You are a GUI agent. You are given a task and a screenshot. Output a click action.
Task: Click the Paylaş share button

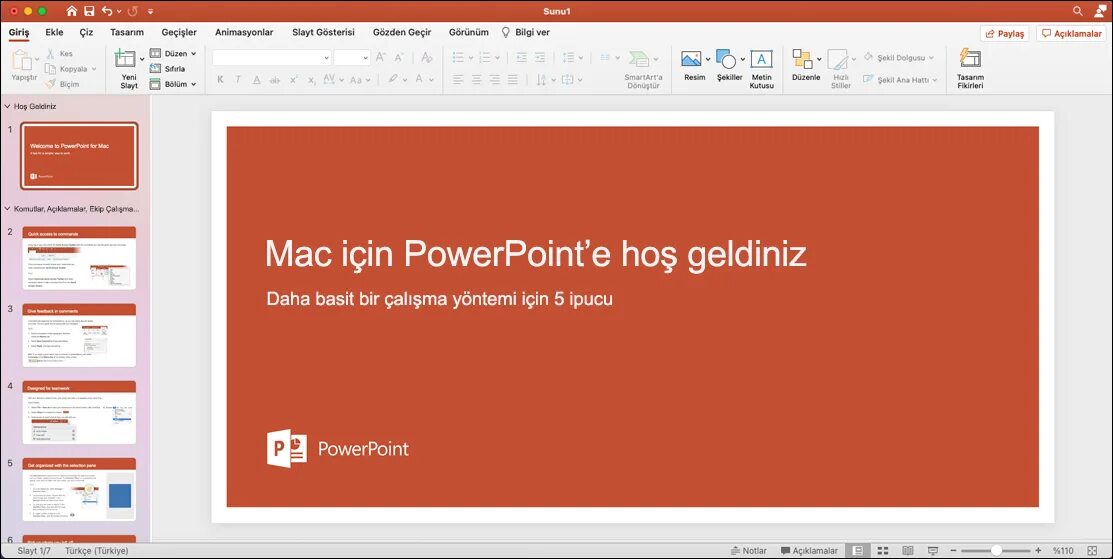1004,33
